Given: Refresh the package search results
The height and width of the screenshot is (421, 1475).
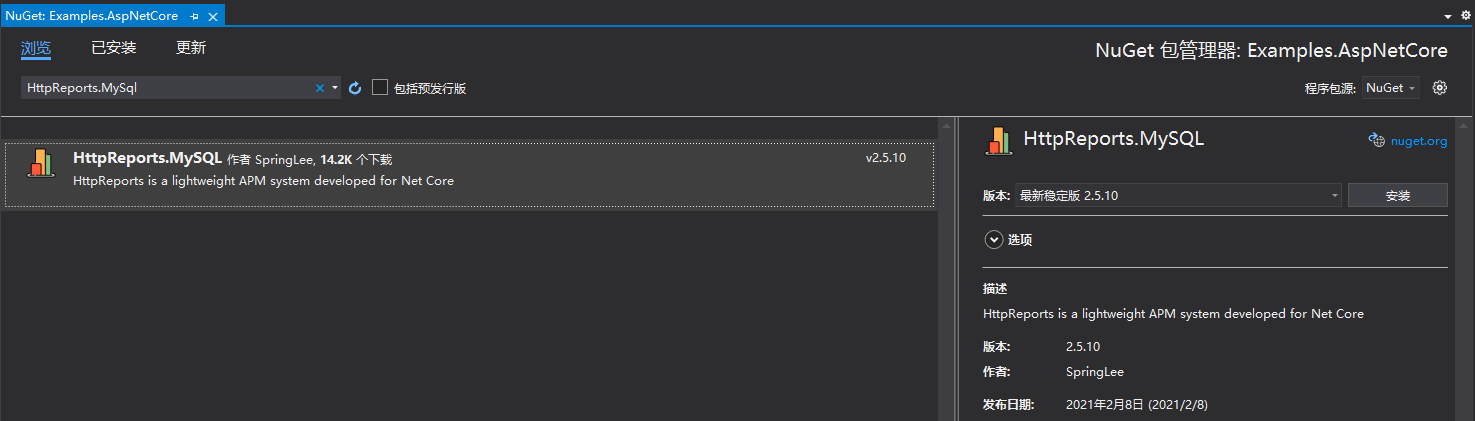Looking at the screenshot, I should [x=354, y=88].
